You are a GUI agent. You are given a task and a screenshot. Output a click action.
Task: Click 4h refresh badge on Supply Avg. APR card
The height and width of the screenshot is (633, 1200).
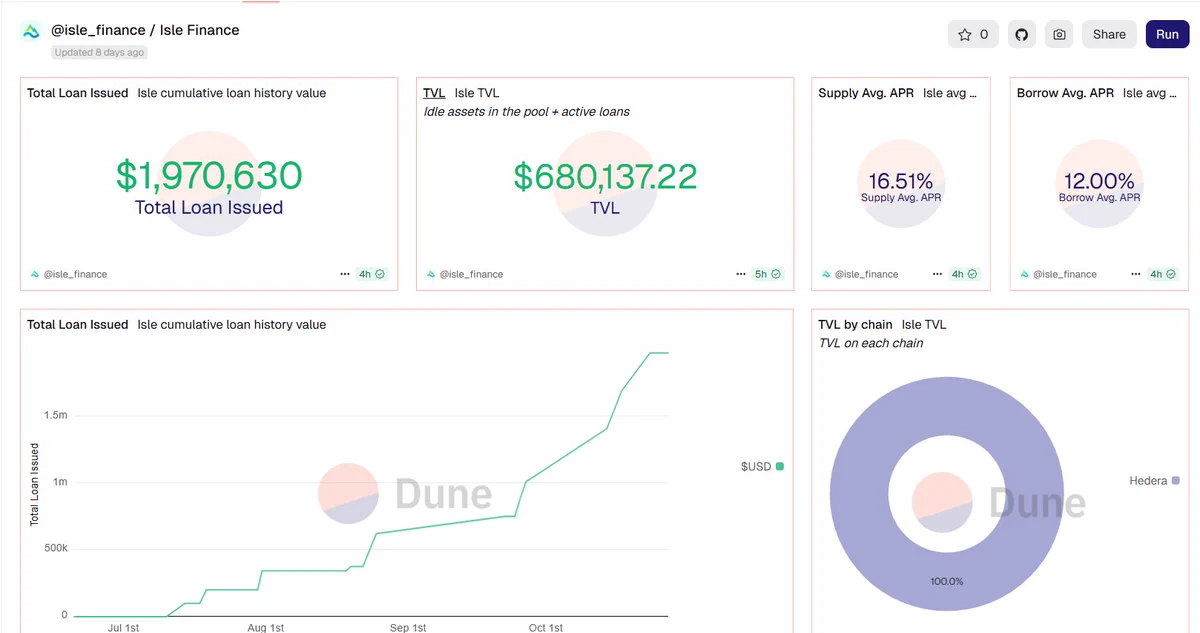(x=964, y=273)
